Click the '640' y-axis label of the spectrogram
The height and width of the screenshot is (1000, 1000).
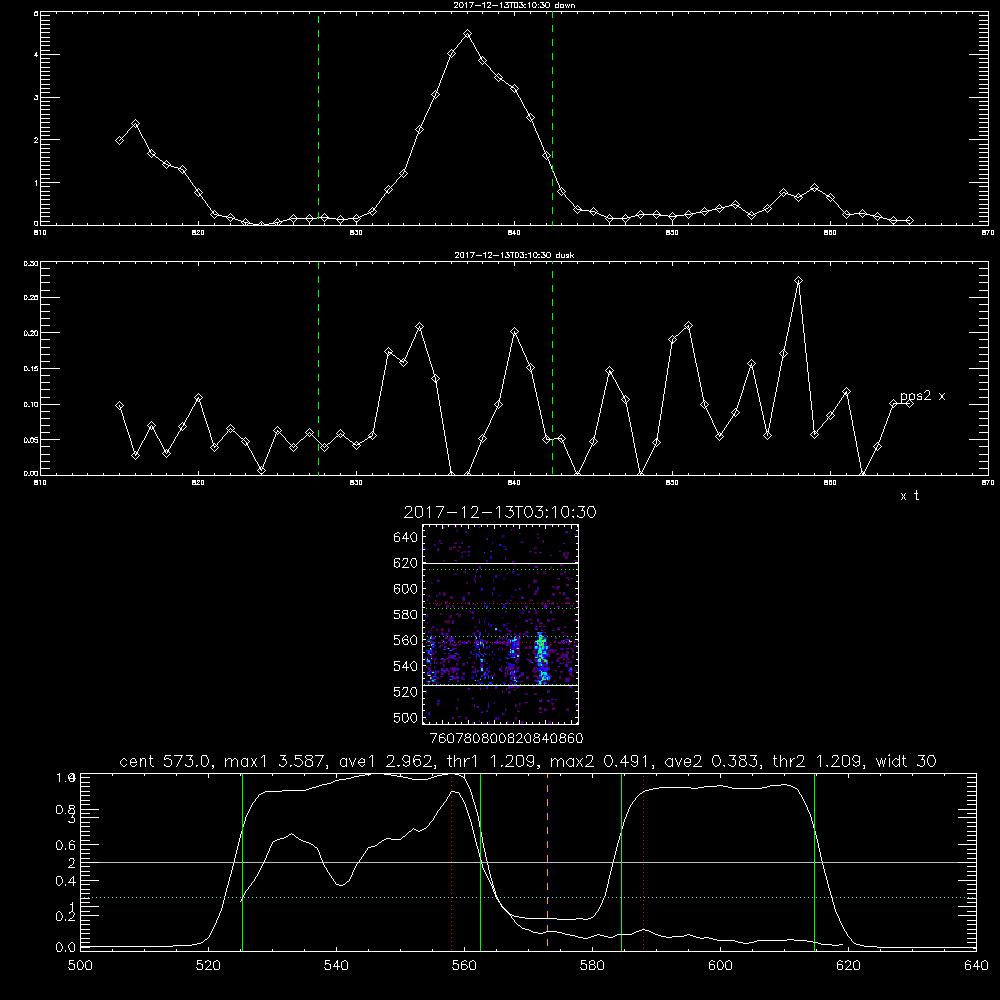(x=406, y=538)
